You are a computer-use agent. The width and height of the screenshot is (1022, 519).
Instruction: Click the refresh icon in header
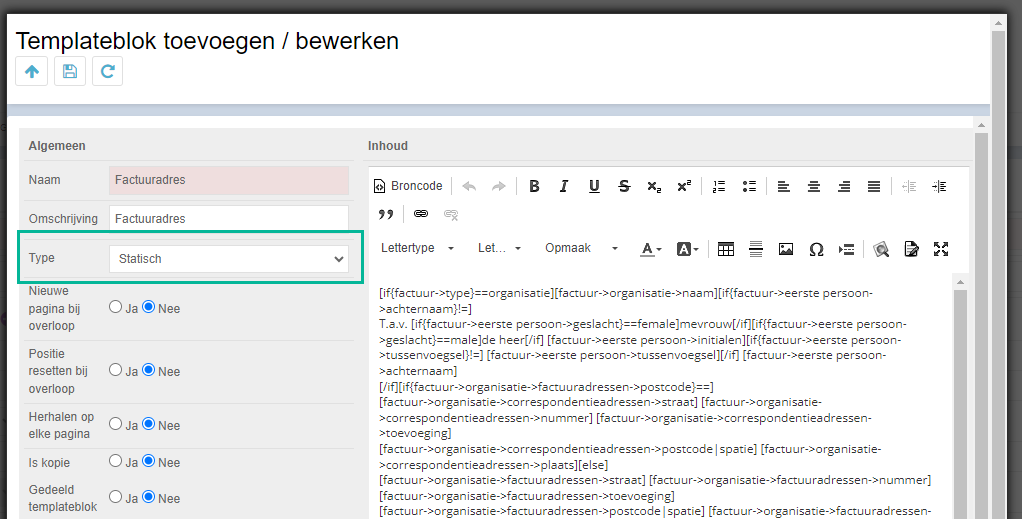108,71
